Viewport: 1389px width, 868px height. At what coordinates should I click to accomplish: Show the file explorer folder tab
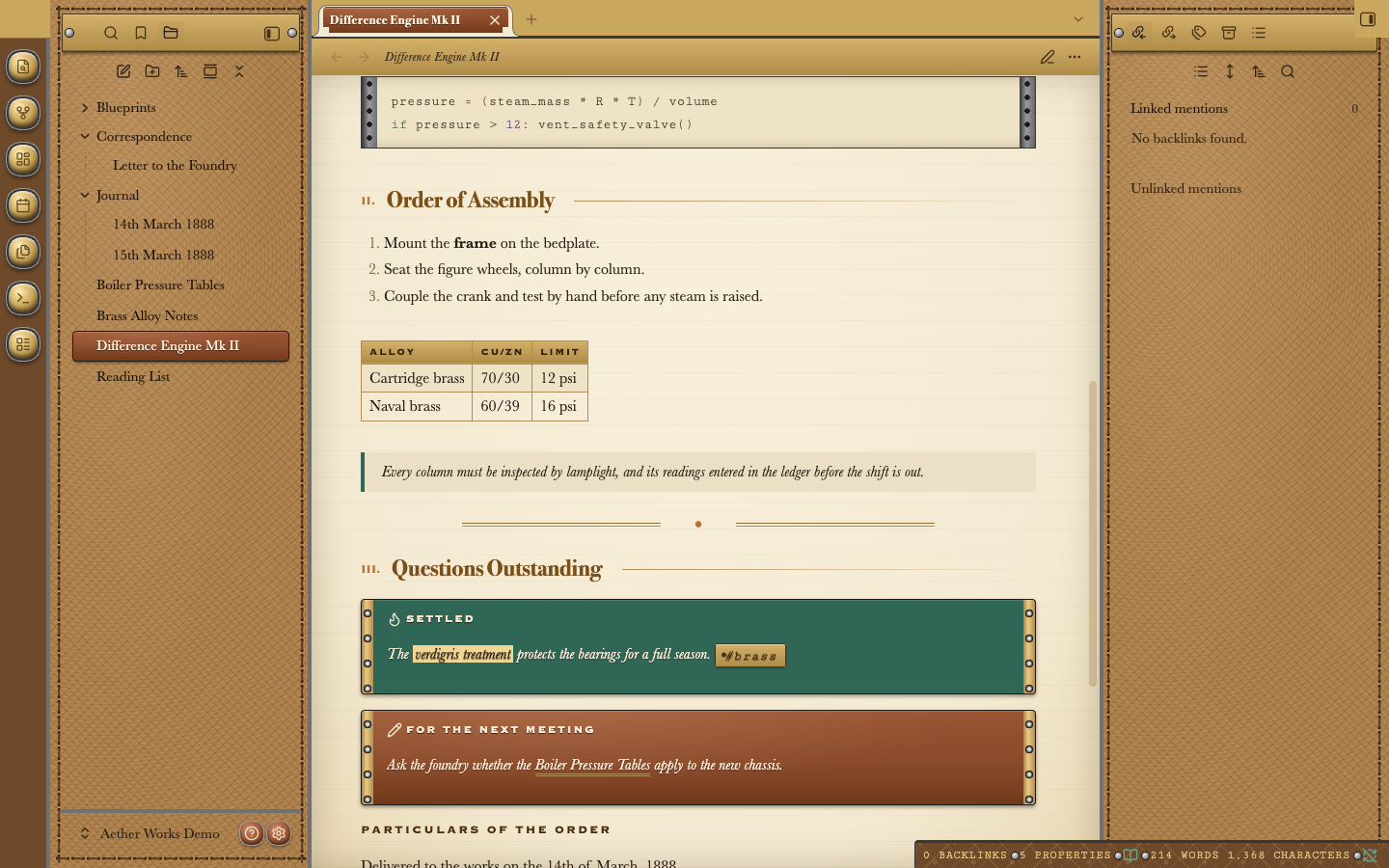[171, 33]
